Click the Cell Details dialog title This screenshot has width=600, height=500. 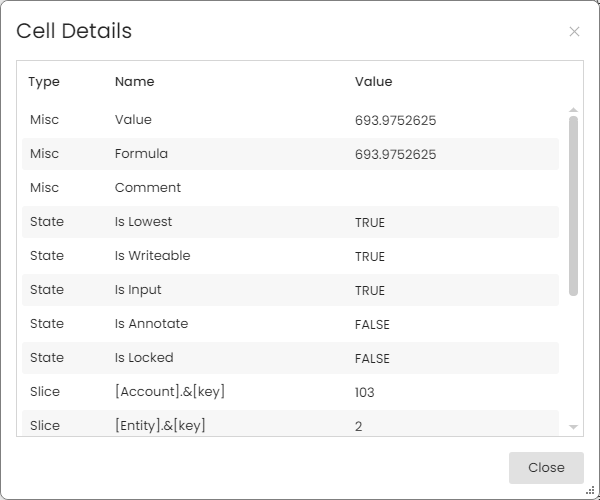[x=74, y=31]
